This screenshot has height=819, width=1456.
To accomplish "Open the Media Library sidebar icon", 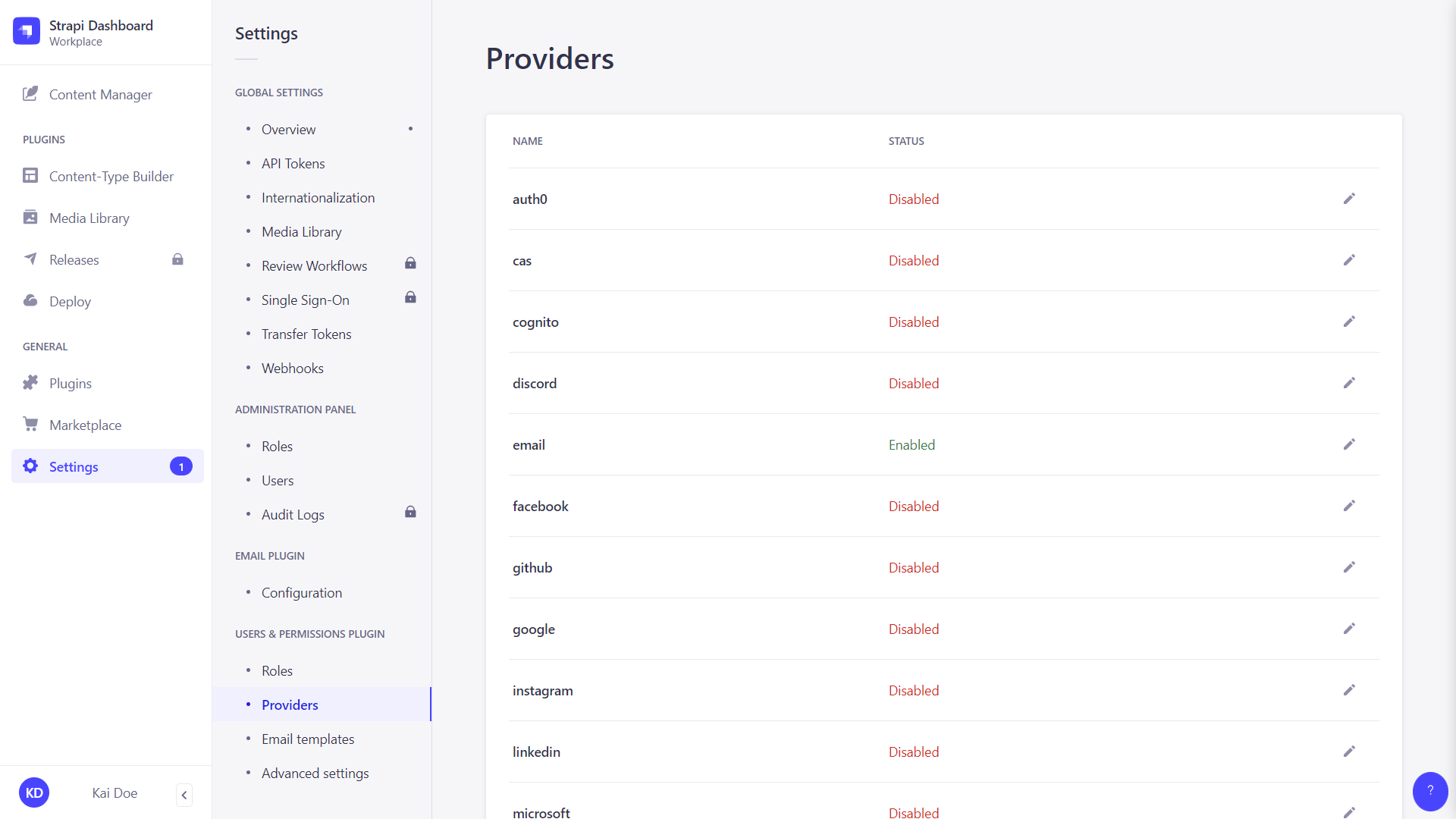I will (x=30, y=218).
